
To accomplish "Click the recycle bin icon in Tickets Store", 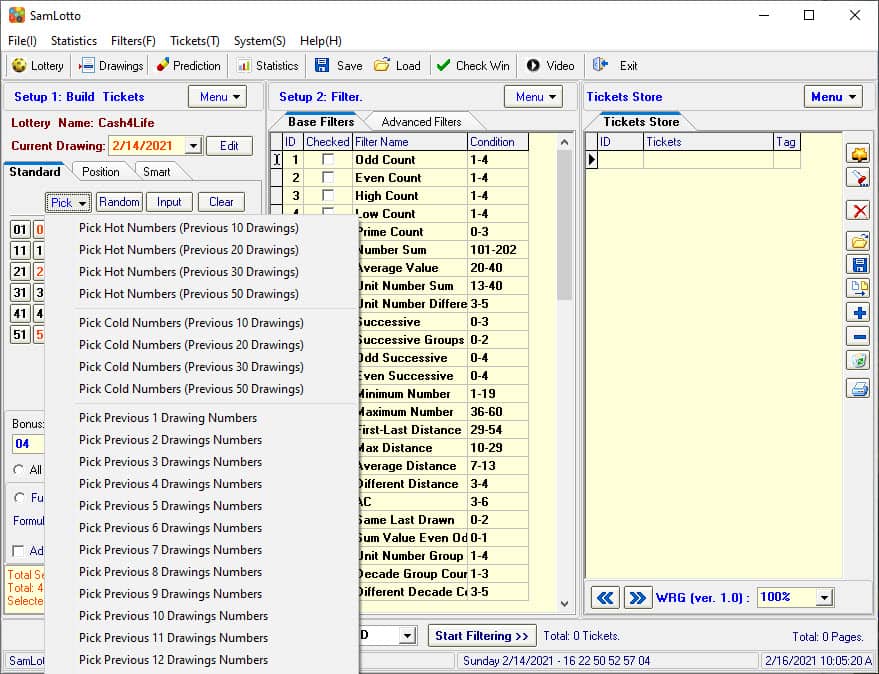I will pos(858,360).
